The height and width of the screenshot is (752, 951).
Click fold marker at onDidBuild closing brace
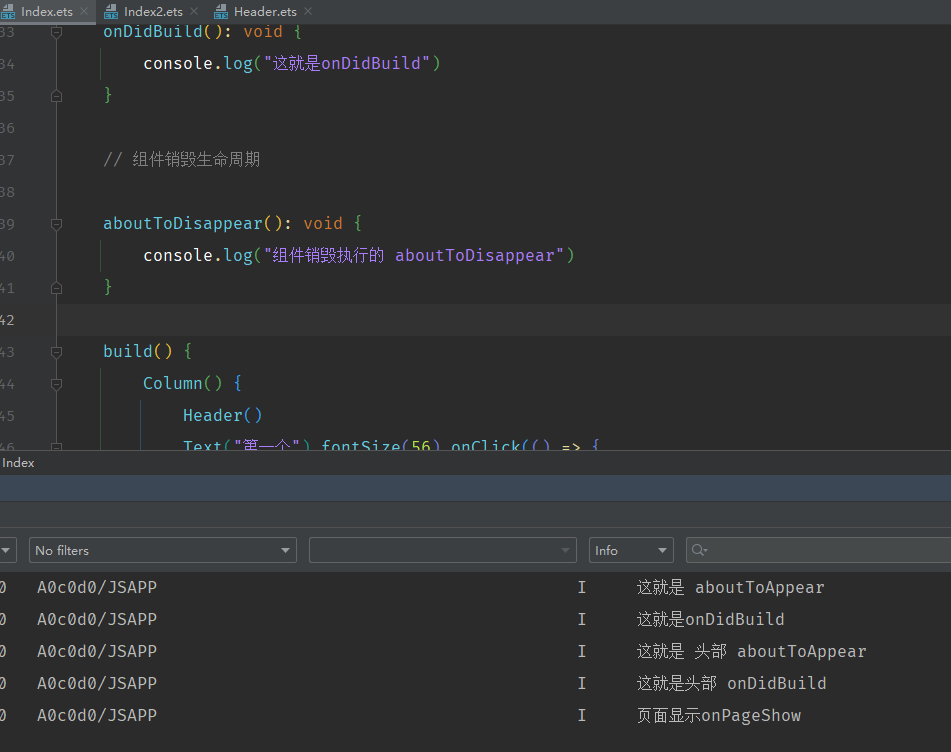56,96
